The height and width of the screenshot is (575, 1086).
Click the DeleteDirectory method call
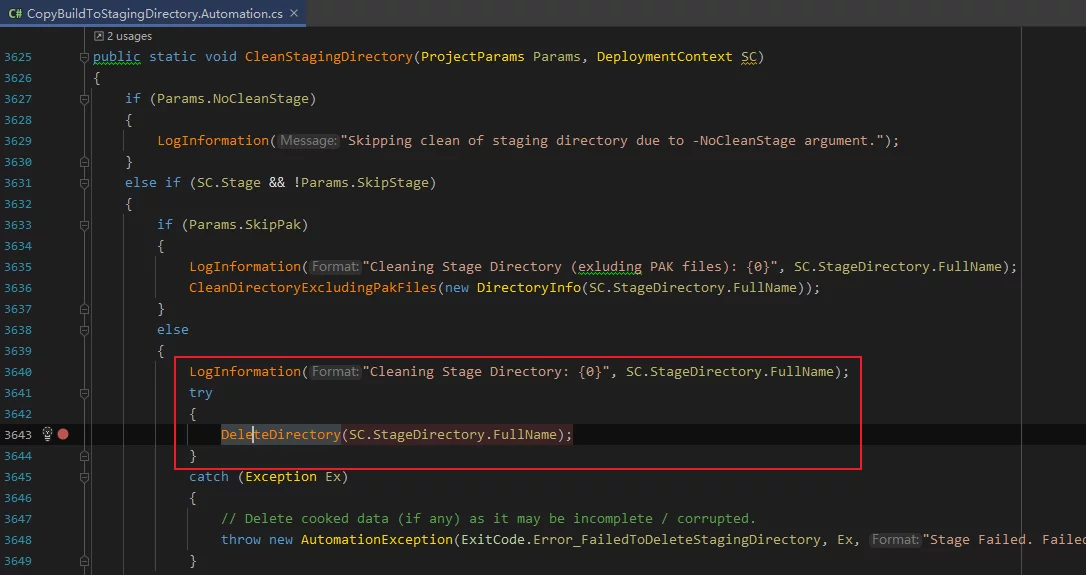coord(280,434)
